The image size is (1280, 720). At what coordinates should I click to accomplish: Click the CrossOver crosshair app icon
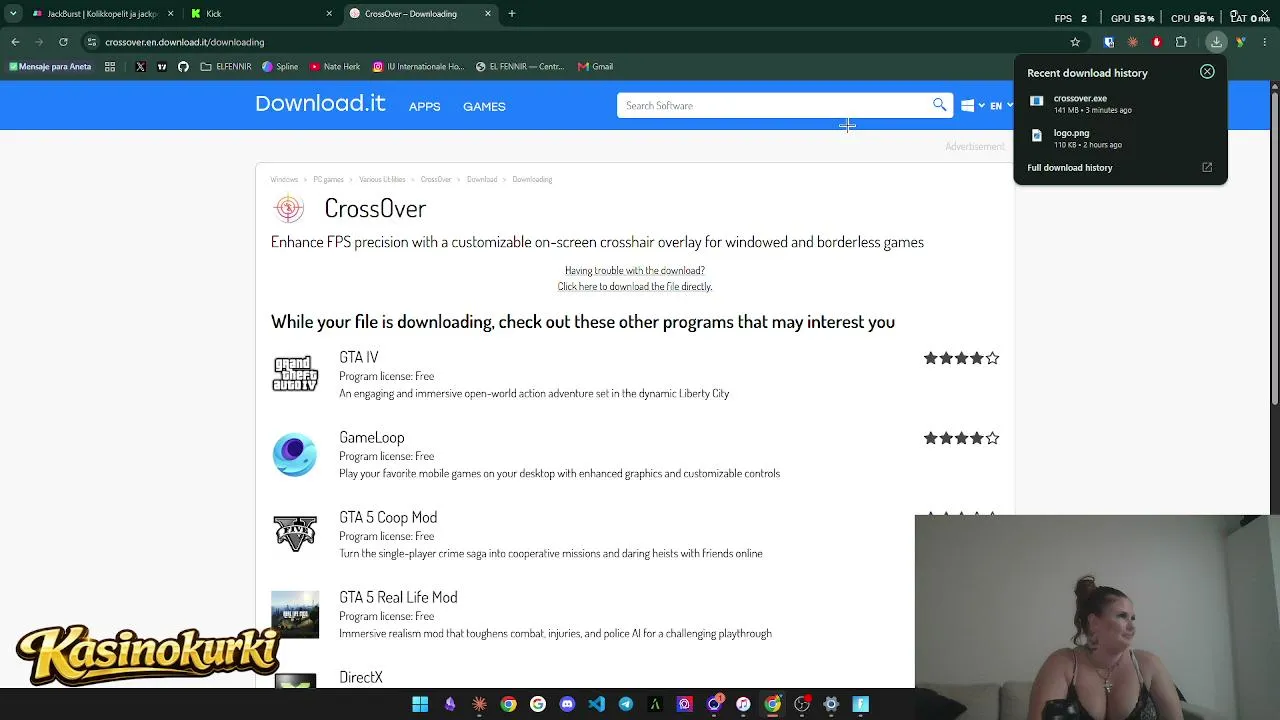289,208
